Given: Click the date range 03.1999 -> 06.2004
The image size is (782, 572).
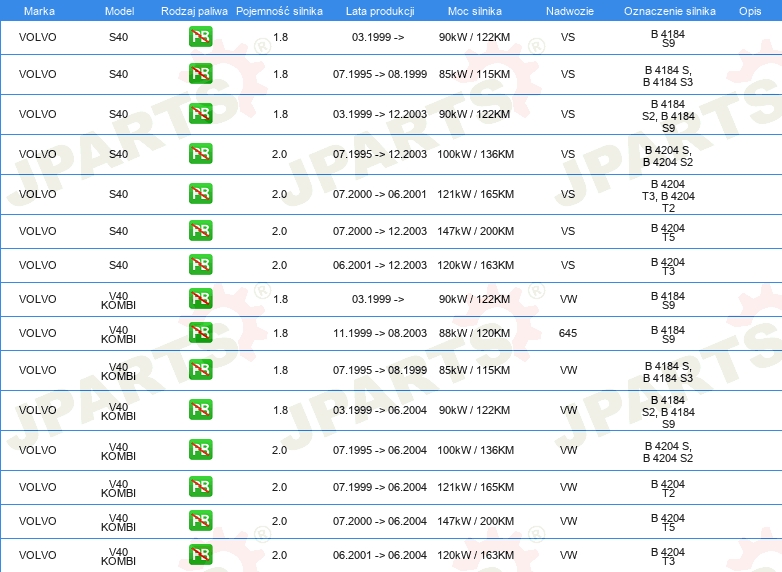Looking at the screenshot, I should click(x=380, y=410).
